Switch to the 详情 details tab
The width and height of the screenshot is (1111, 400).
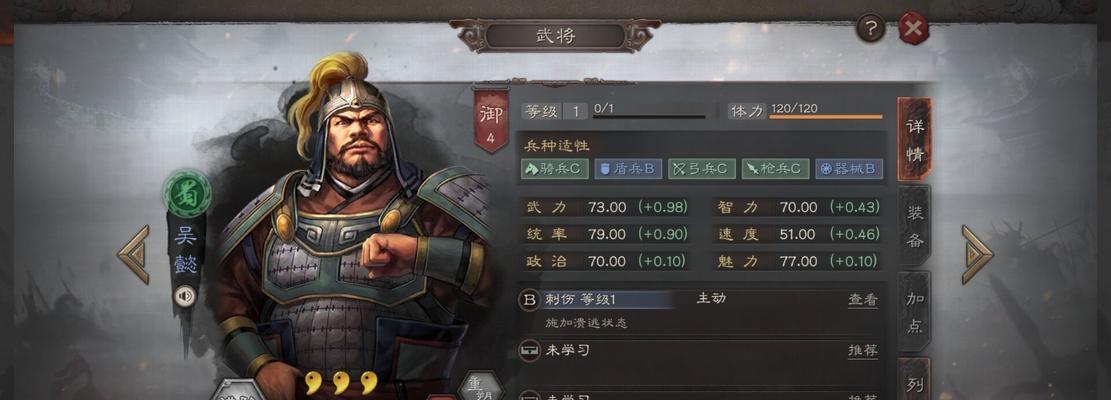coord(915,139)
